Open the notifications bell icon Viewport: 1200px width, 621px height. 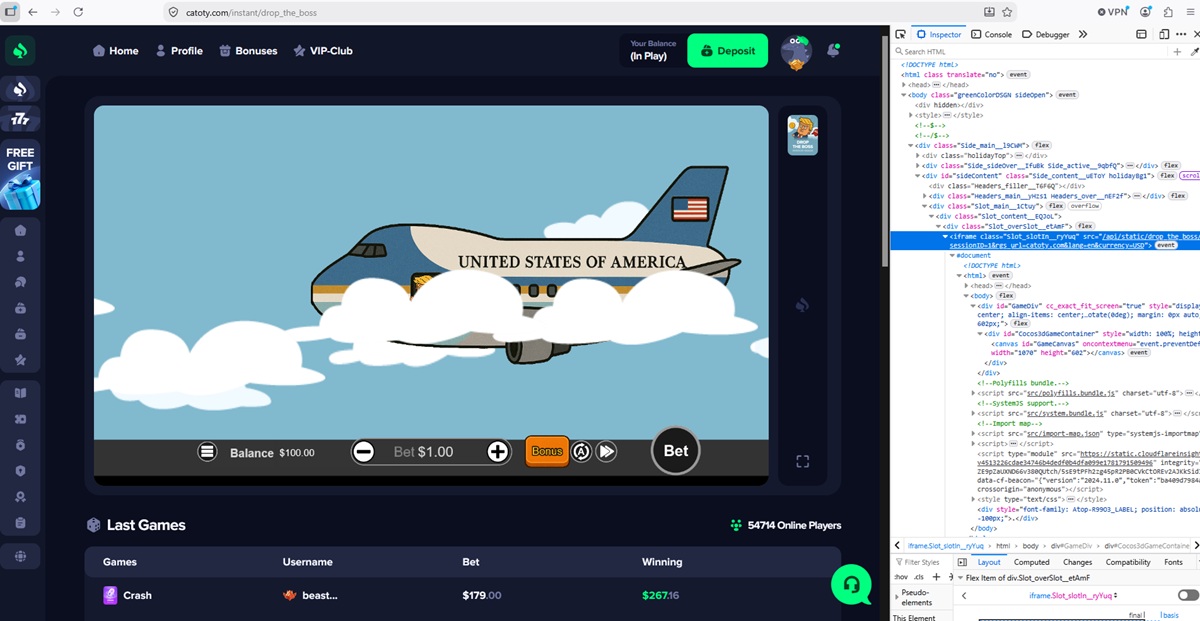click(x=833, y=50)
